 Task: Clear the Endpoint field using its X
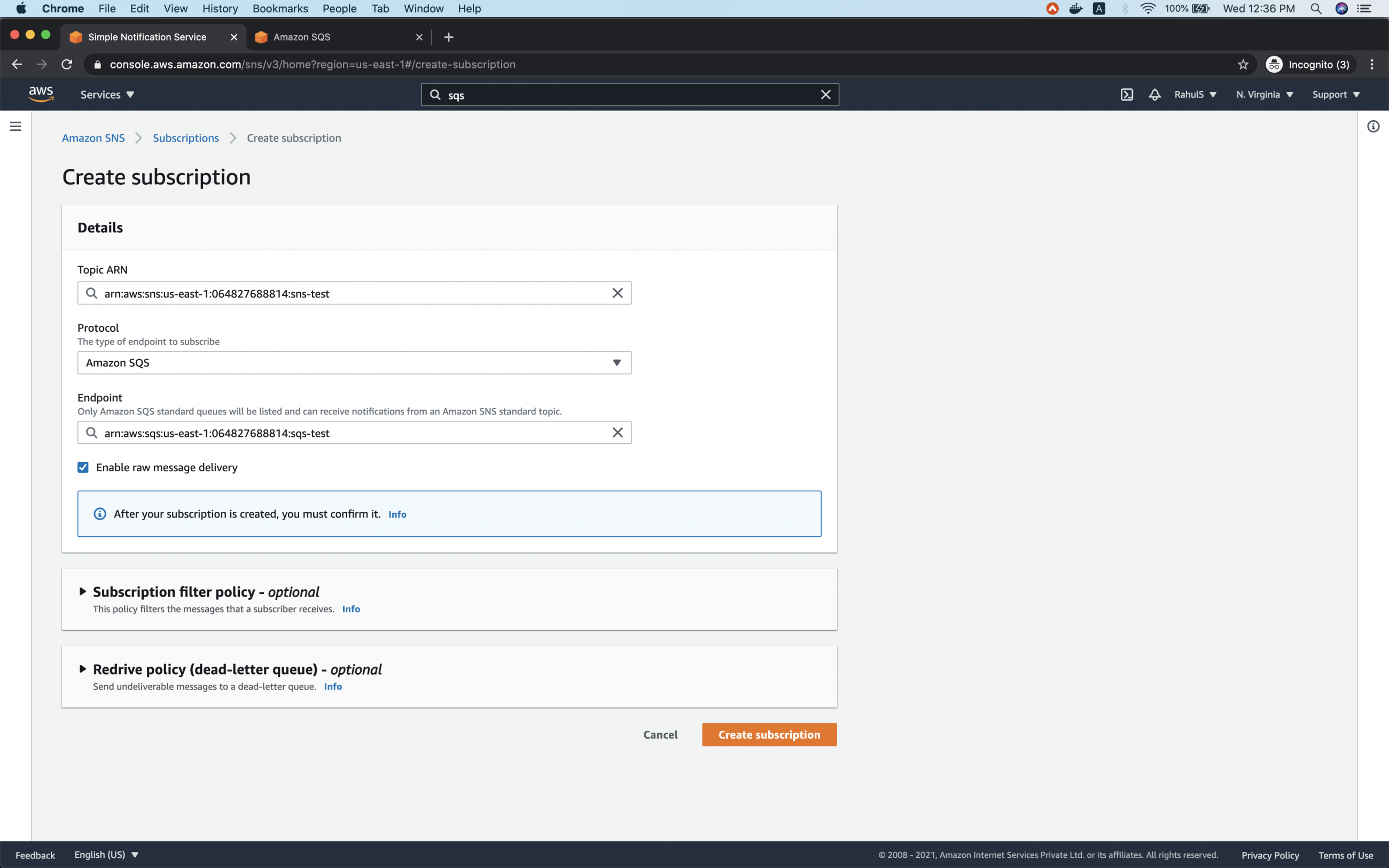618,432
